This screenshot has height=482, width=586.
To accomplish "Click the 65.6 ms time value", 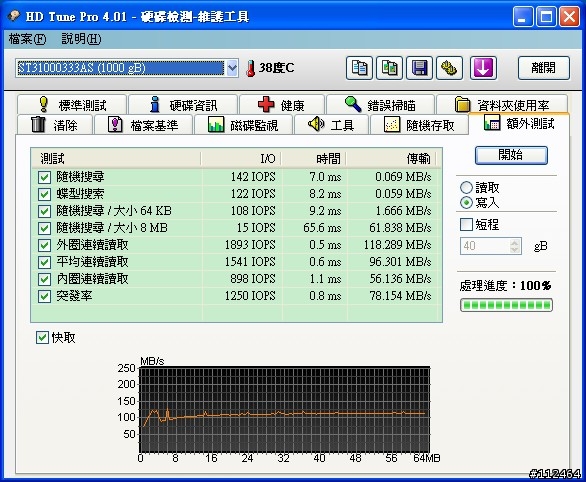I will (323, 228).
